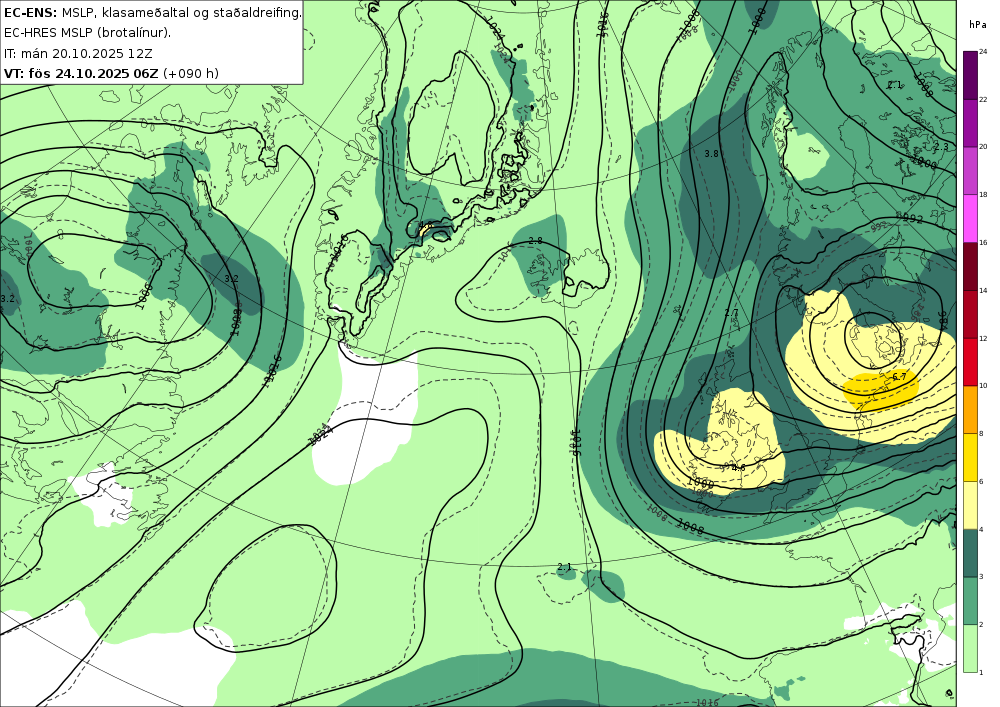Click the '2.8' spread value near Iceland
The image size is (1000, 707).
pyautogui.click(x=535, y=241)
